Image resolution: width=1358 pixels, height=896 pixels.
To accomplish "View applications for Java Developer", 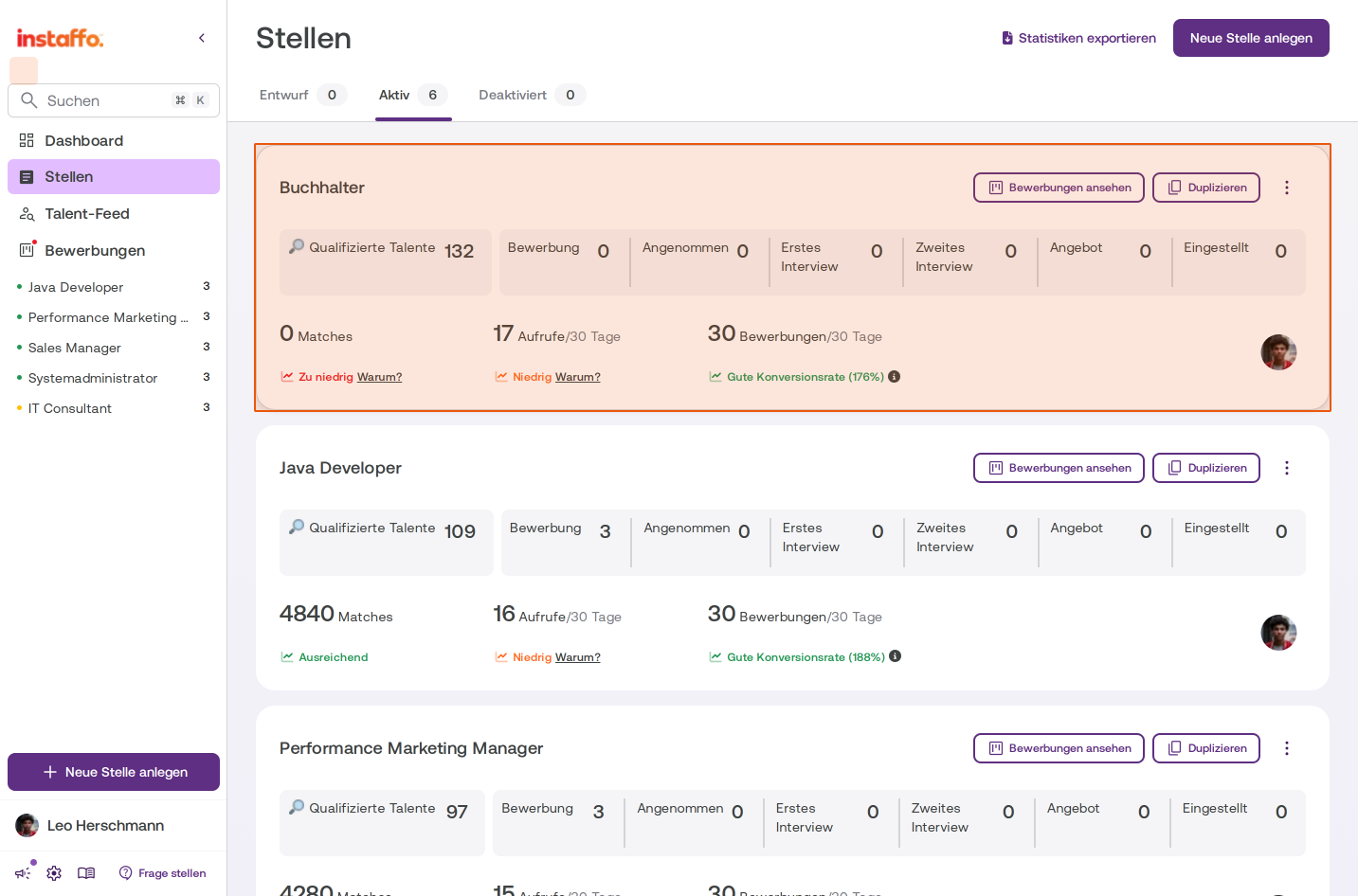I will [1059, 468].
